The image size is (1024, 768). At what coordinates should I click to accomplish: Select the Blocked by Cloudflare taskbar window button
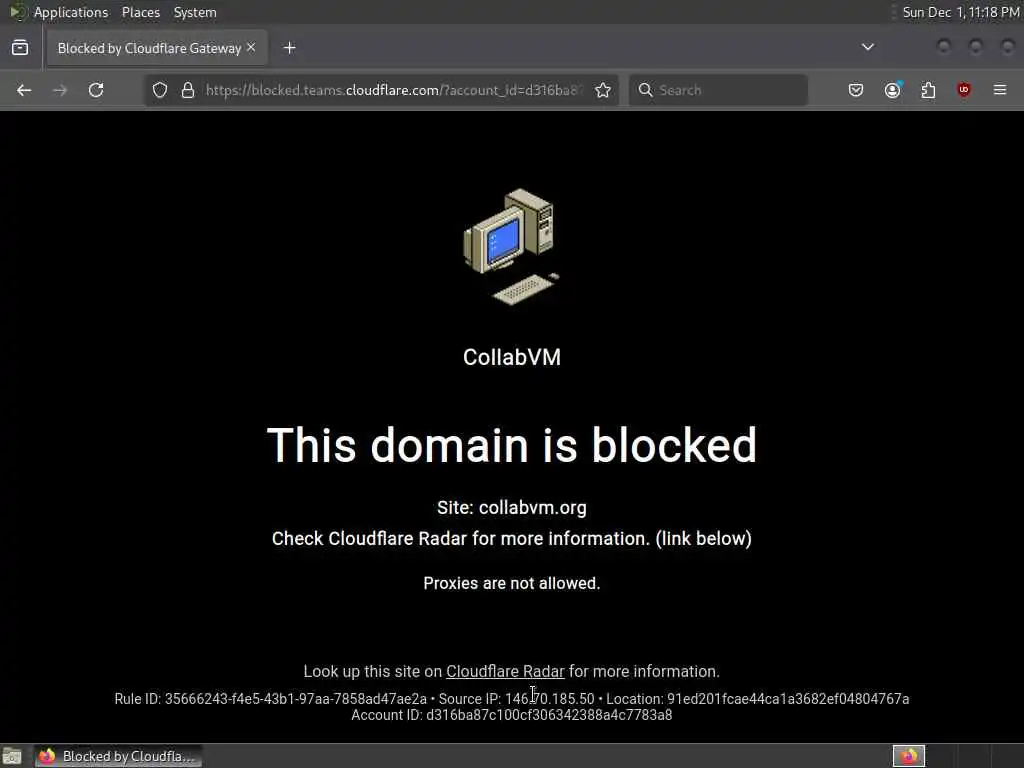(x=118, y=756)
